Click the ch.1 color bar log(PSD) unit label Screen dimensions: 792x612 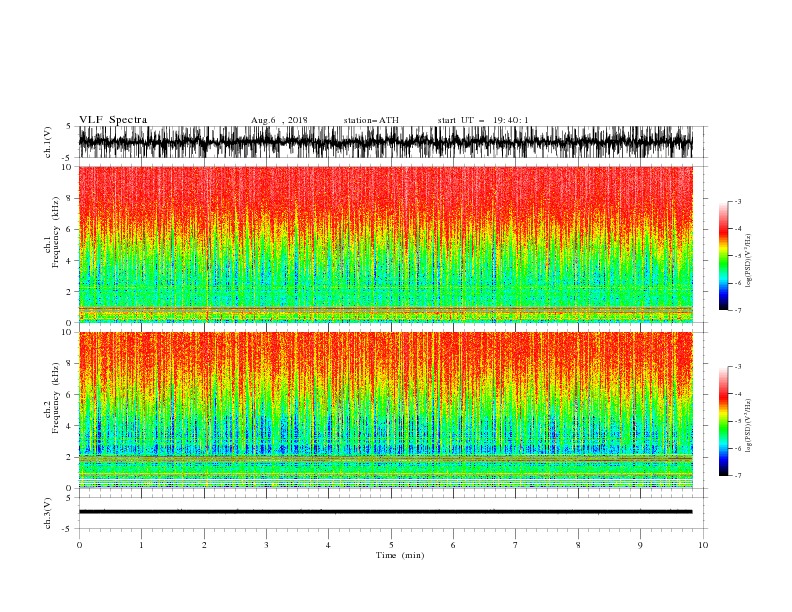pos(749,261)
